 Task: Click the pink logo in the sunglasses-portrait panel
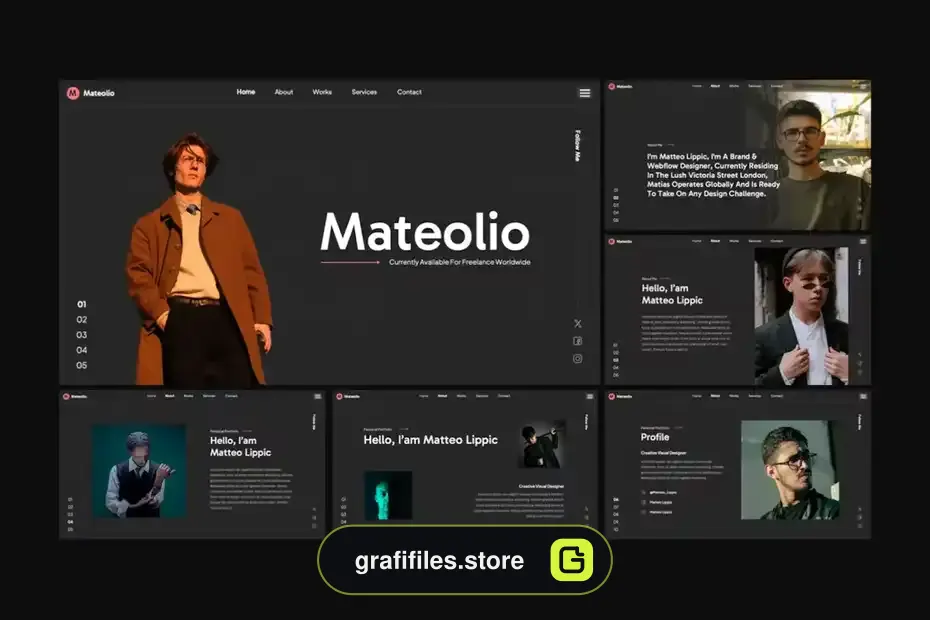(x=611, y=241)
